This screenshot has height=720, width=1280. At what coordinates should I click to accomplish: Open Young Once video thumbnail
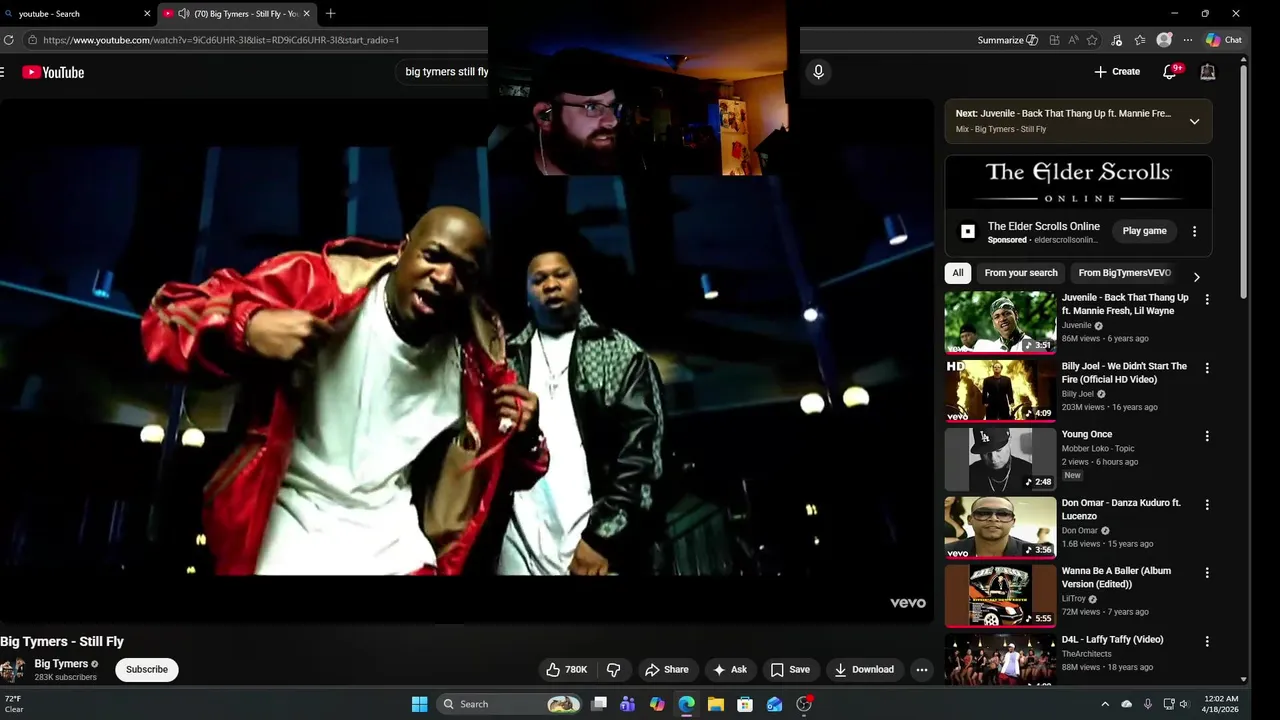point(1000,459)
